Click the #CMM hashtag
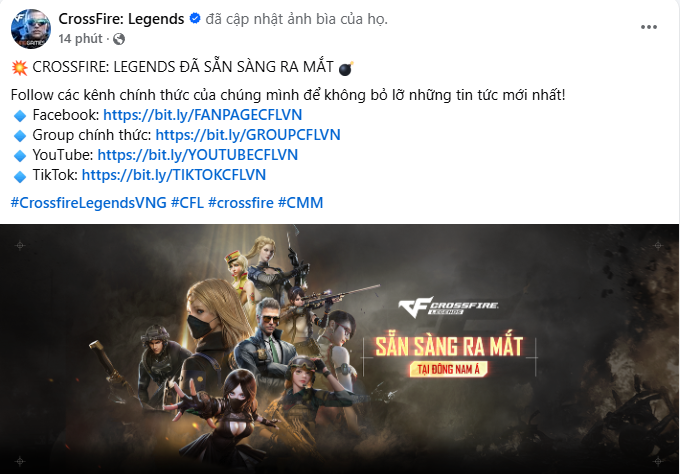 (x=301, y=203)
